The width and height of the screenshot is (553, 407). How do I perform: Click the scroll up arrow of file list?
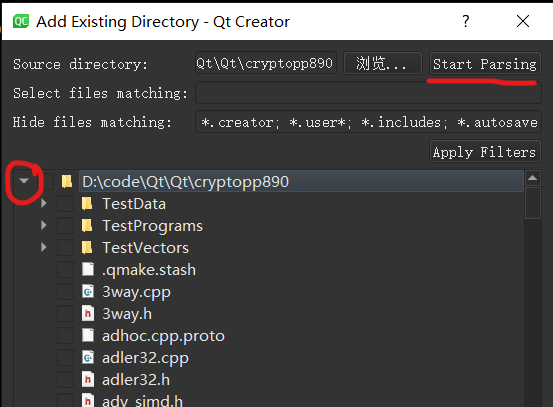(x=533, y=178)
